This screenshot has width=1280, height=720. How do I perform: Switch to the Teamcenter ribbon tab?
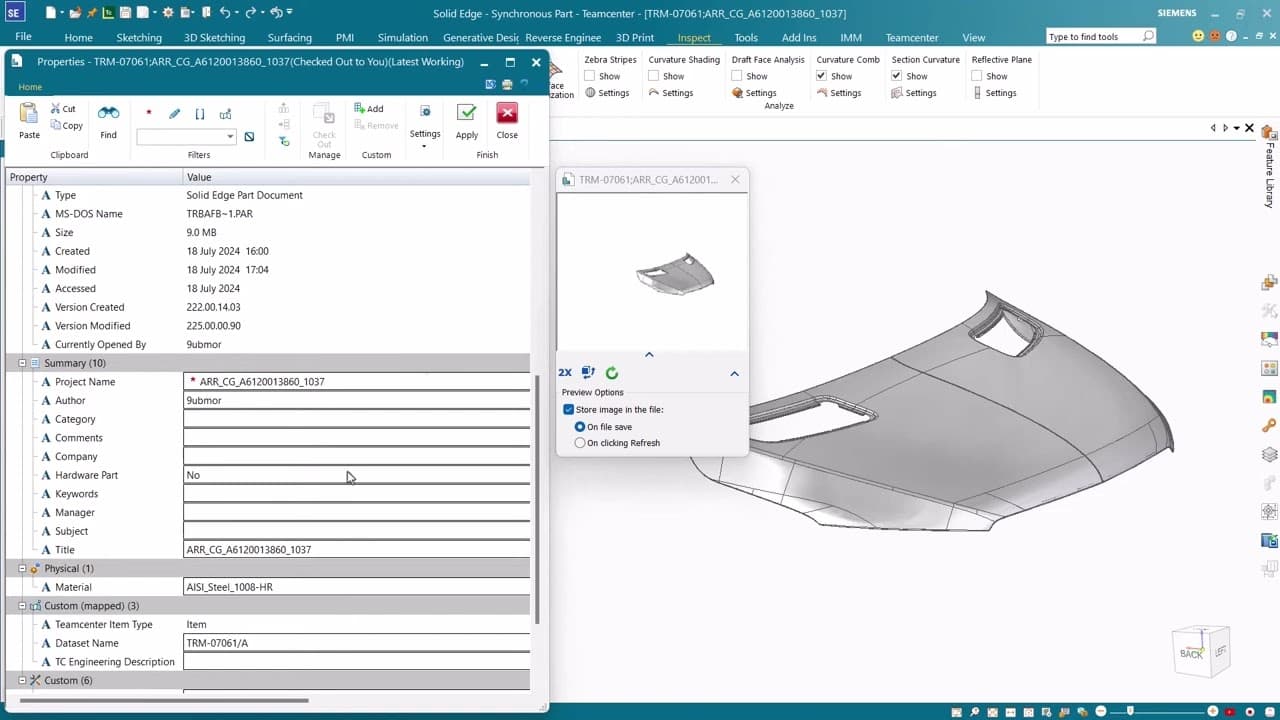pos(911,37)
